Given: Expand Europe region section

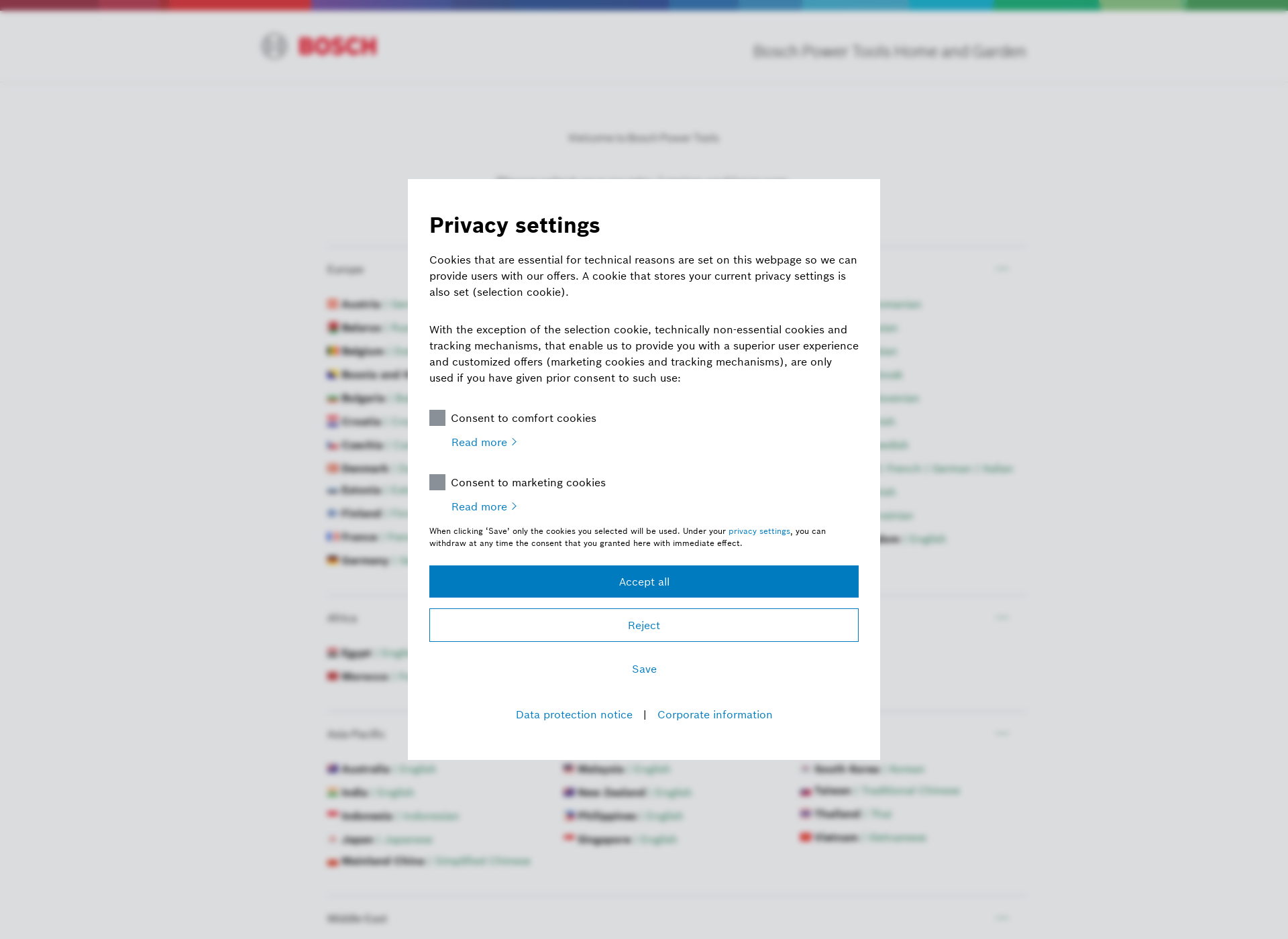Looking at the screenshot, I should 1002,269.
